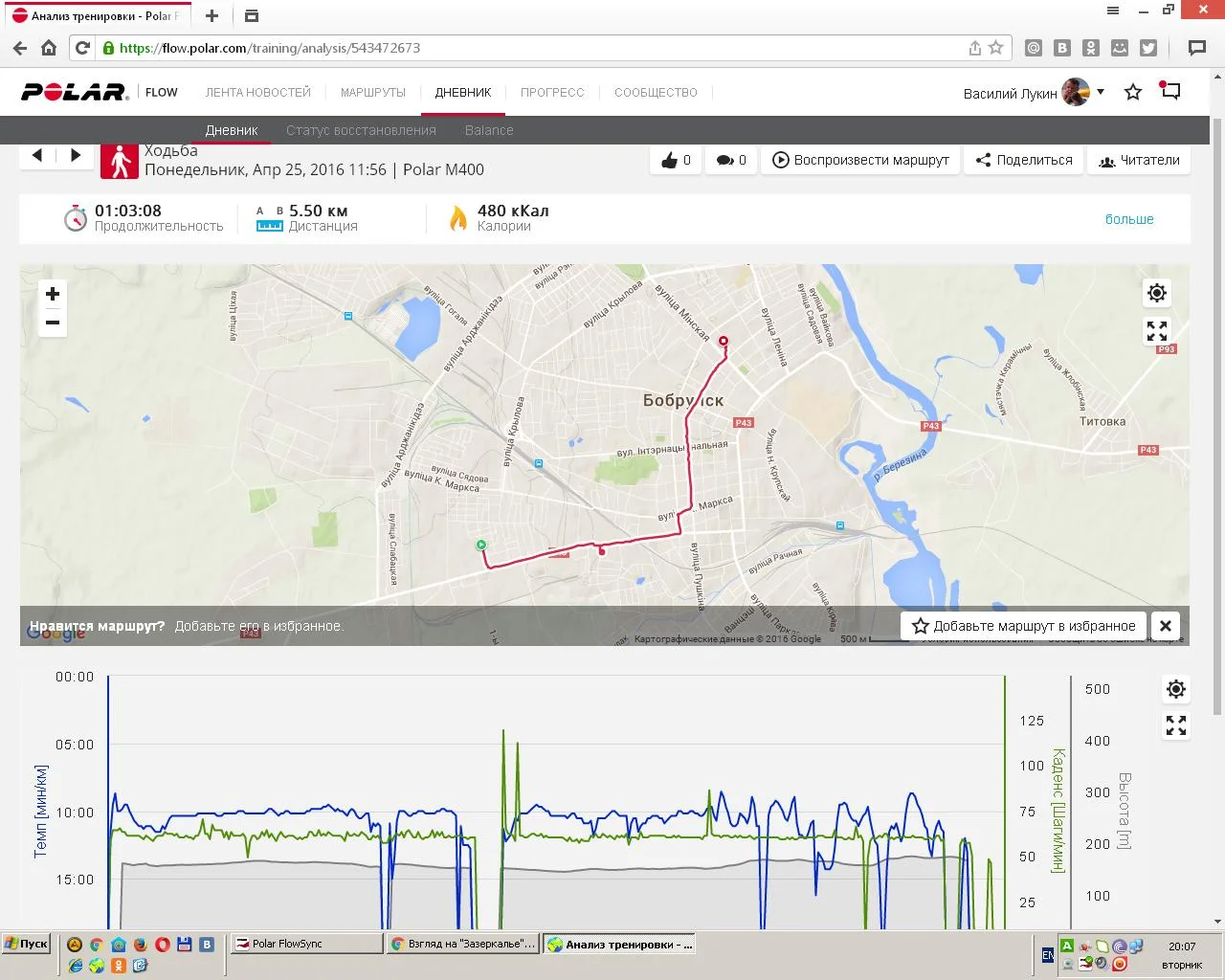Open the МАРШРУТЫ menu item
This screenshot has width=1225, height=980.
click(373, 93)
